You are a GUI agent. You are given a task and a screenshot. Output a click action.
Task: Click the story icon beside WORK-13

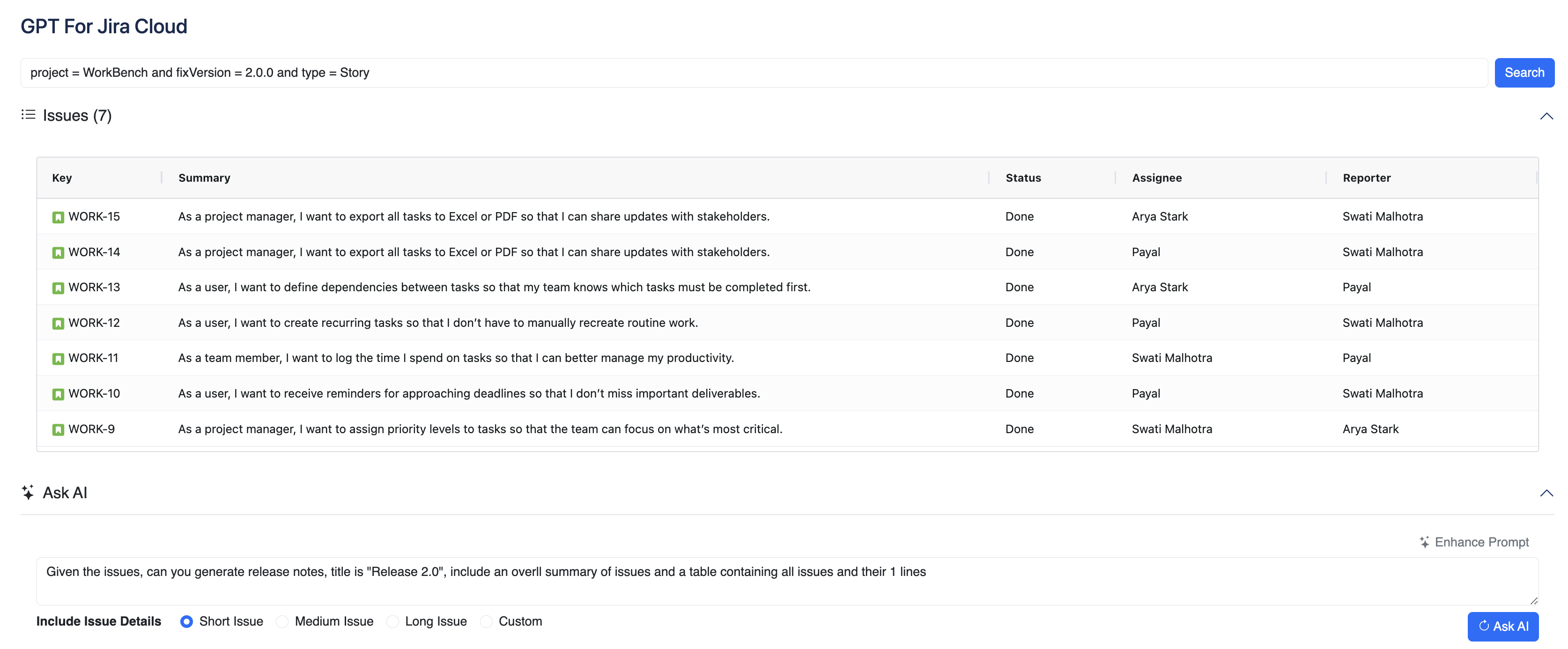coord(59,288)
